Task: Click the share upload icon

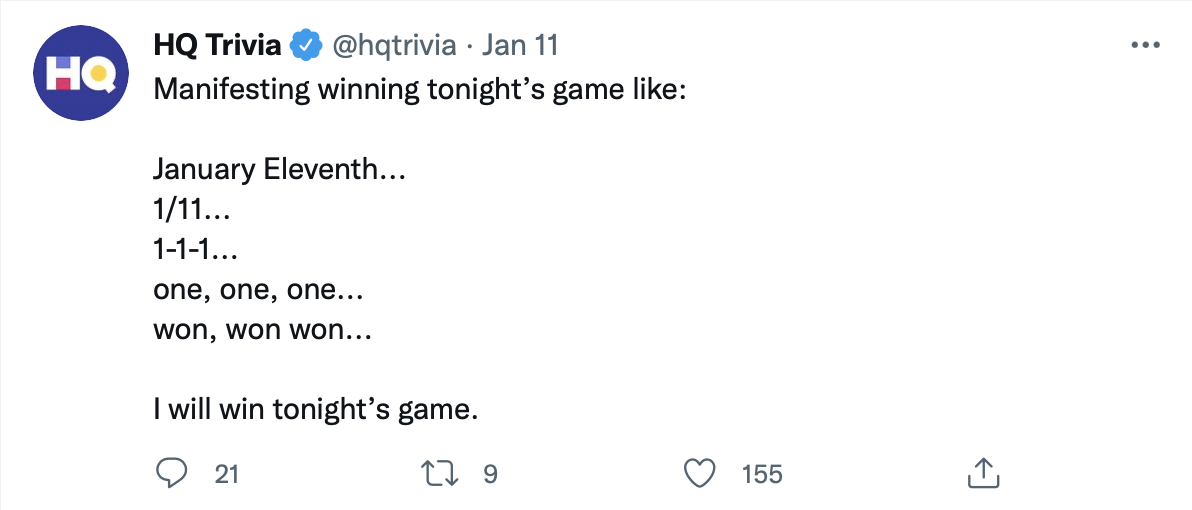Action: coord(982,473)
